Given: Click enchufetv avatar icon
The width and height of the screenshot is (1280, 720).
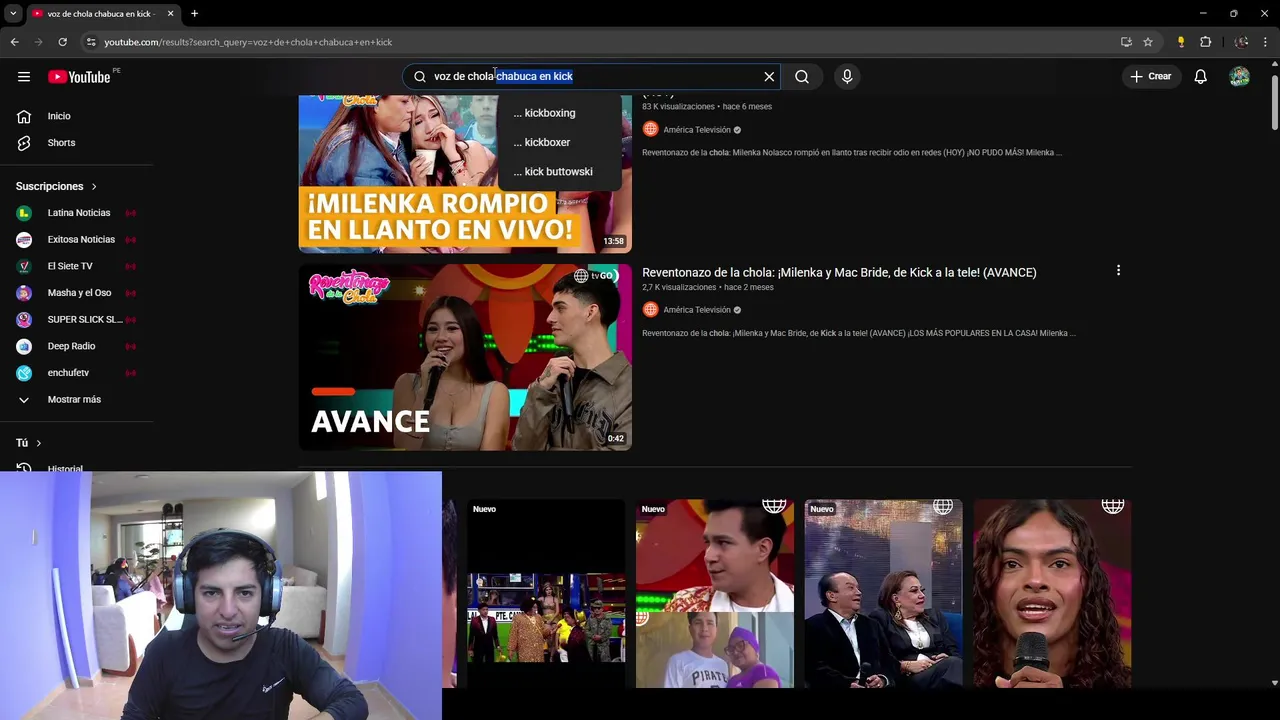Looking at the screenshot, I should click(x=24, y=373).
